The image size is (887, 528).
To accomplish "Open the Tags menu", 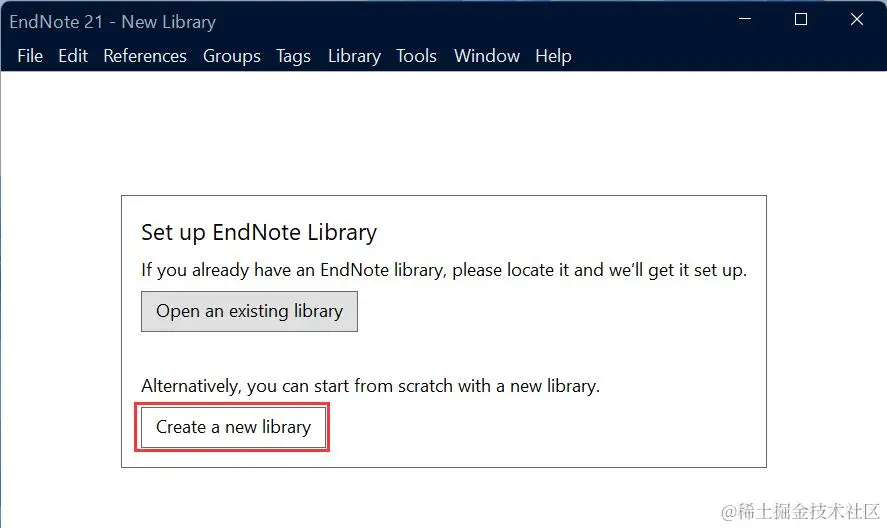I will 293,56.
